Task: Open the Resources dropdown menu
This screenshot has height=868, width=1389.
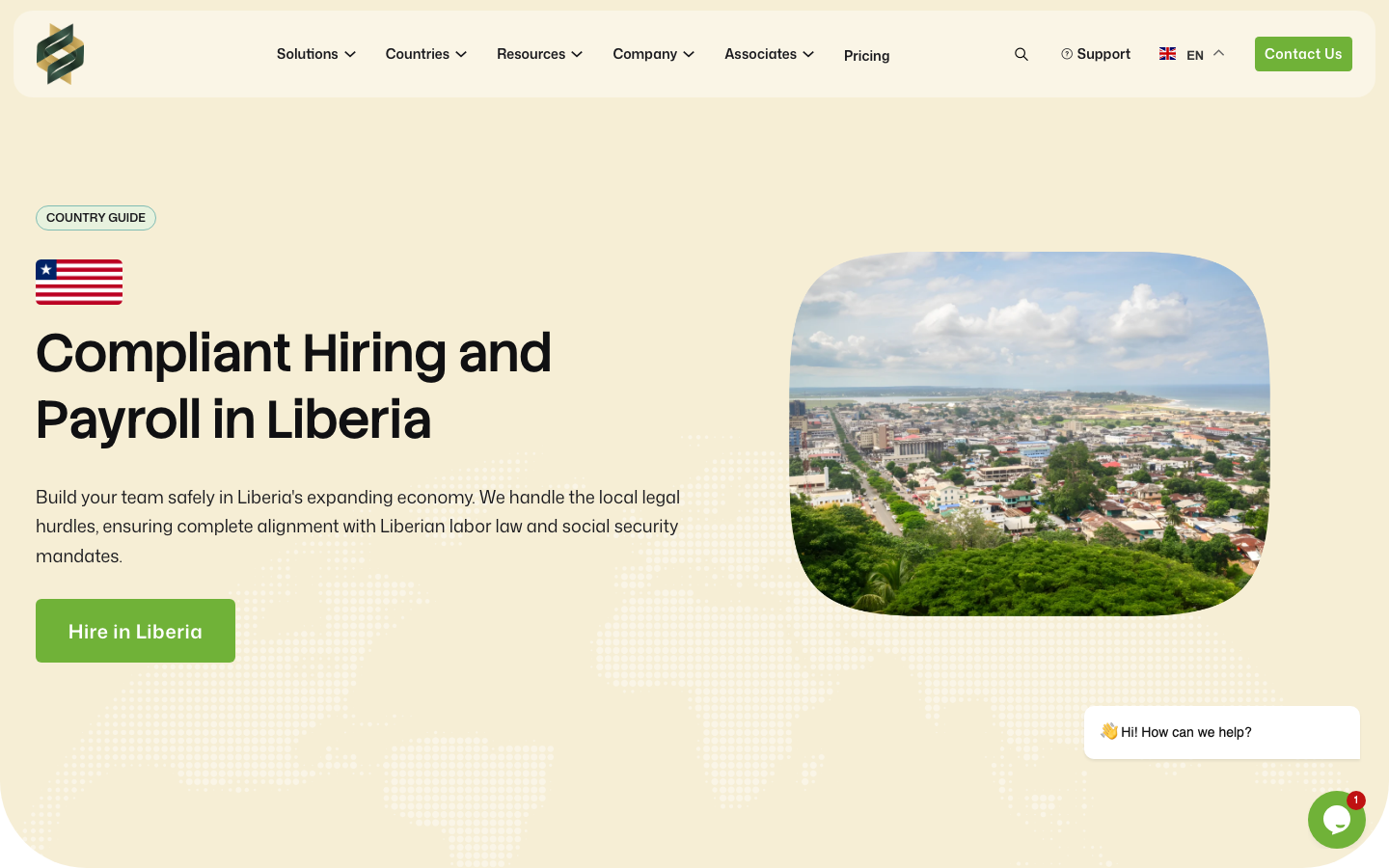Action: pos(540,54)
